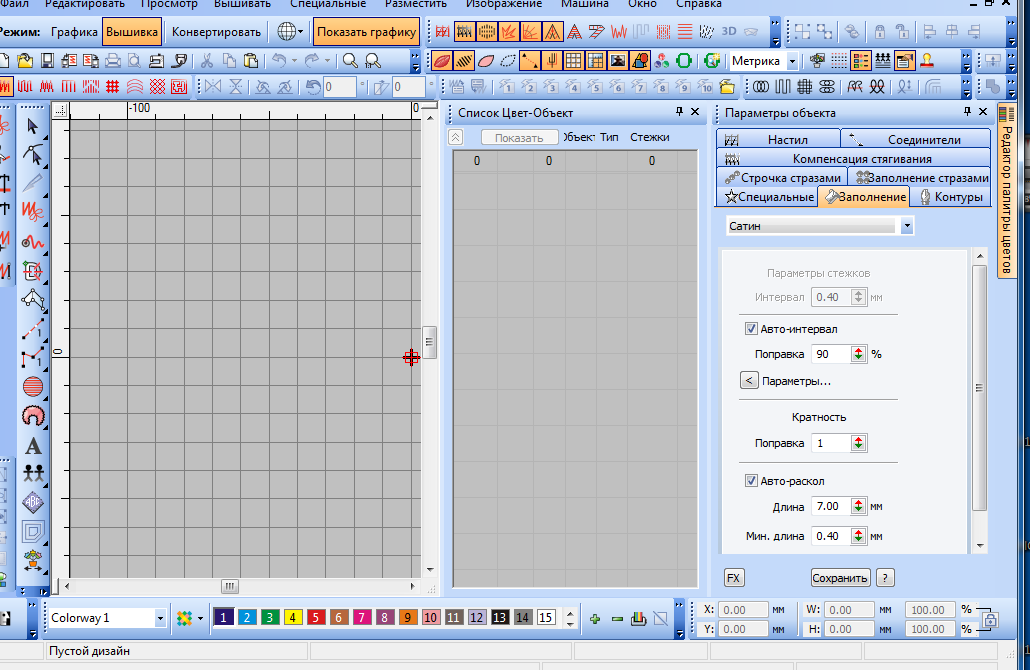Select the Monogram diamond tool

pyautogui.click(x=33, y=502)
